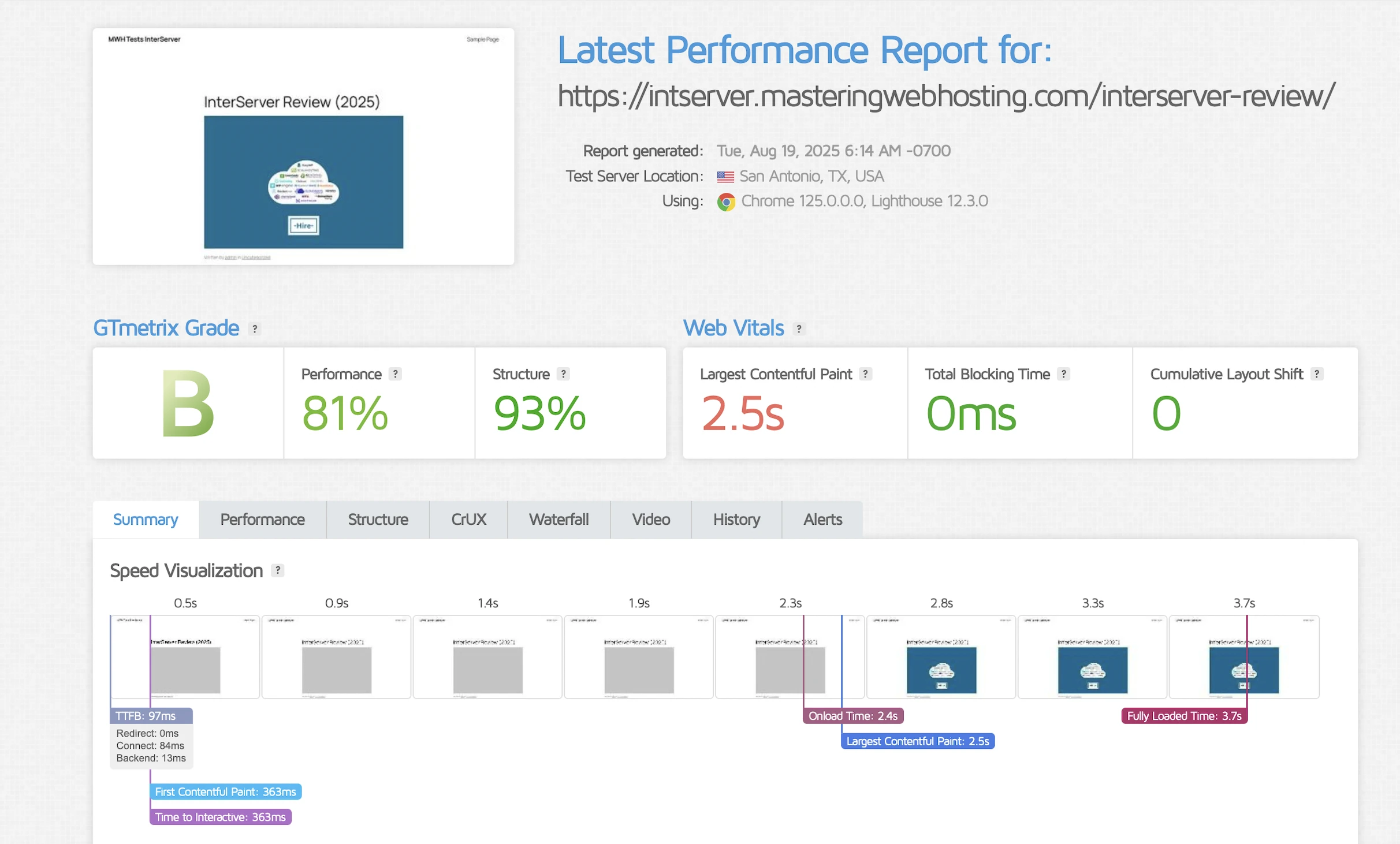Click Speed Visualization help icon

click(x=278, y=570)
